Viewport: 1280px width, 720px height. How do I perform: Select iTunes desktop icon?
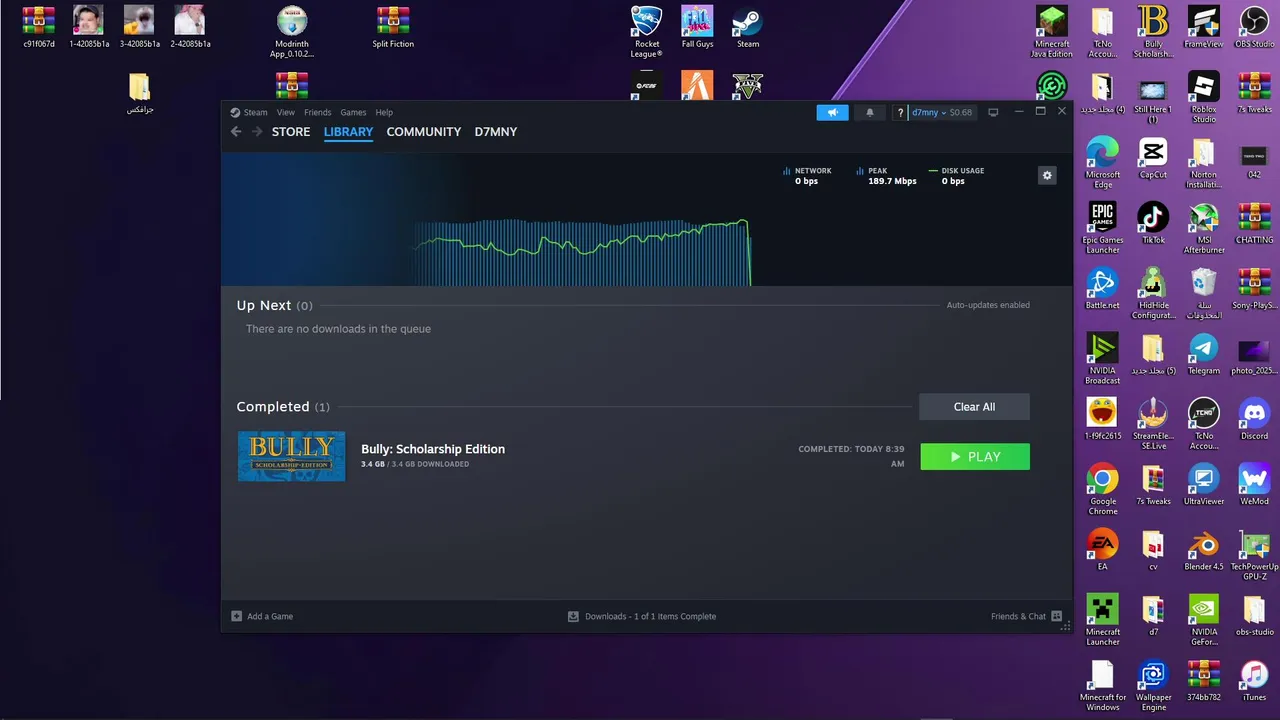(x=1254, y=681)
